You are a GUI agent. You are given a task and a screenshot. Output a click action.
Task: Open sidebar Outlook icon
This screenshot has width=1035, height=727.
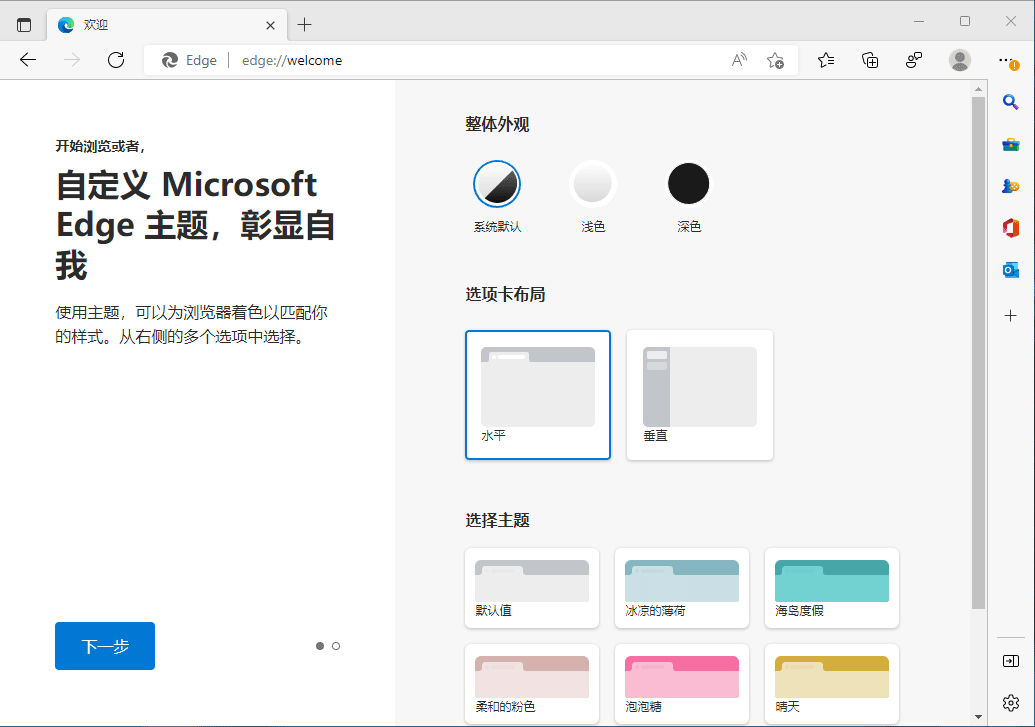point(1010,270)
